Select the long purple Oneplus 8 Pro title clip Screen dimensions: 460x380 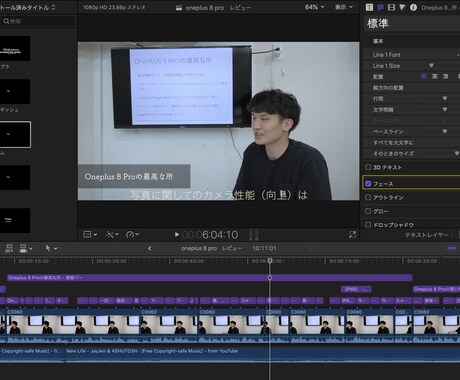coord(209,277)
